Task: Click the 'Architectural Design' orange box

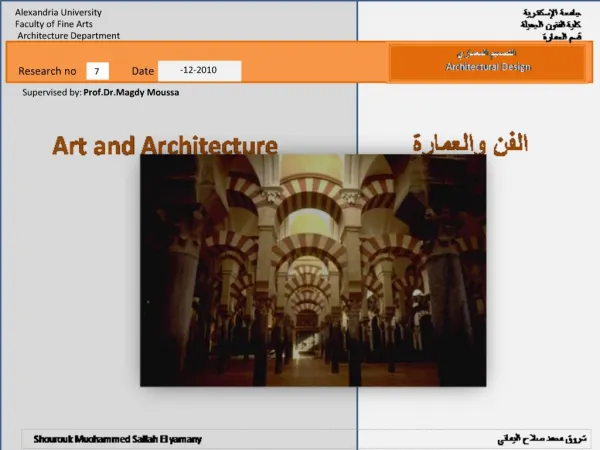Action: (488, 62)
